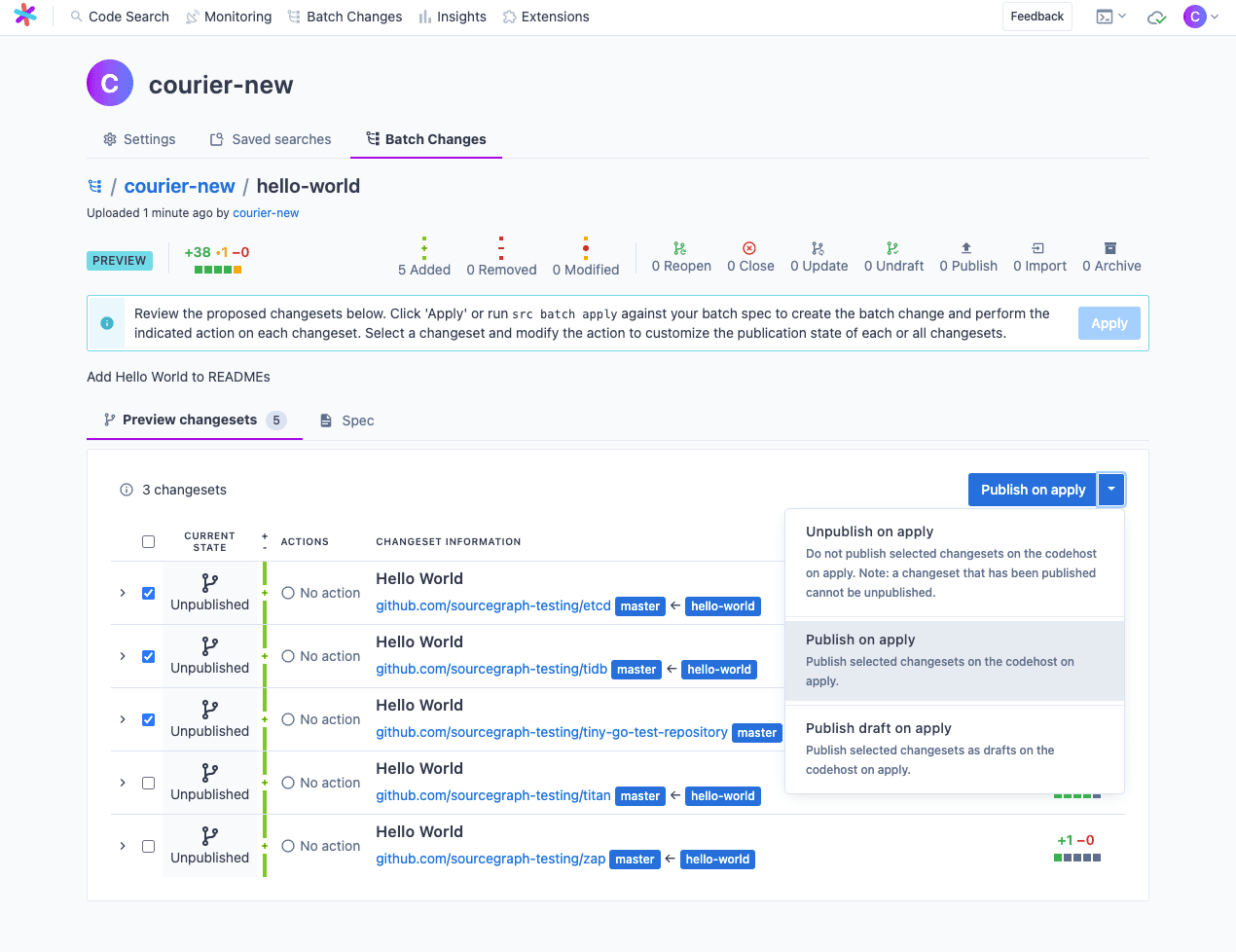Click the No action icon in etcd row
Viewport: 1236px width, 952px height.
coord(288,593)
